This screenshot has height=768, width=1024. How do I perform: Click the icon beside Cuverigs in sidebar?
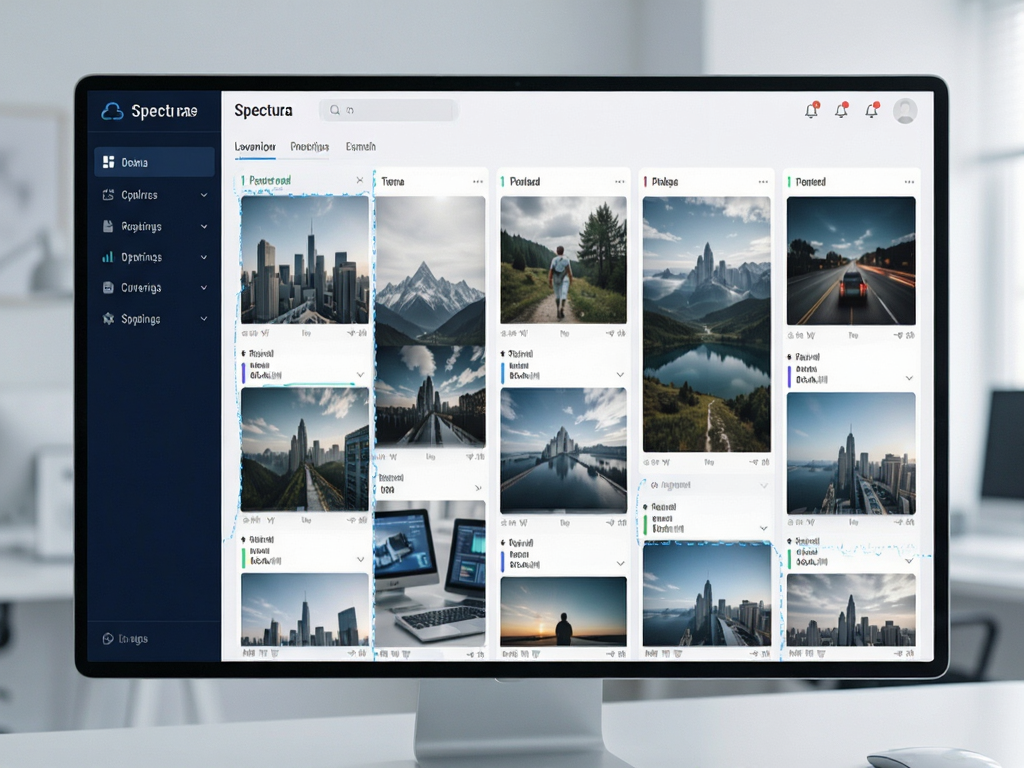tap(108, 287)
